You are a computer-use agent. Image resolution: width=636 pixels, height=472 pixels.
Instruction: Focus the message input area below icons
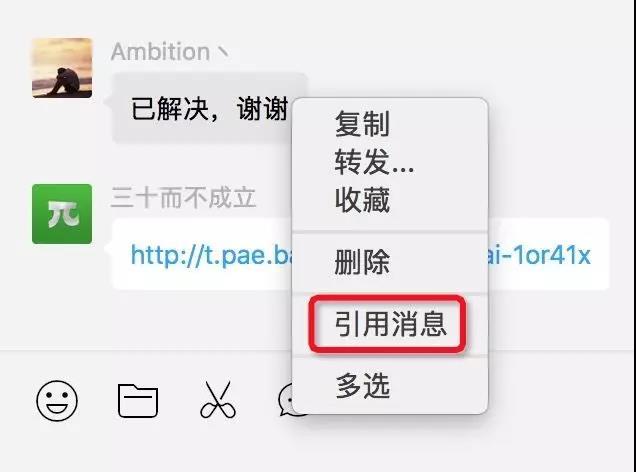point(318,448)
